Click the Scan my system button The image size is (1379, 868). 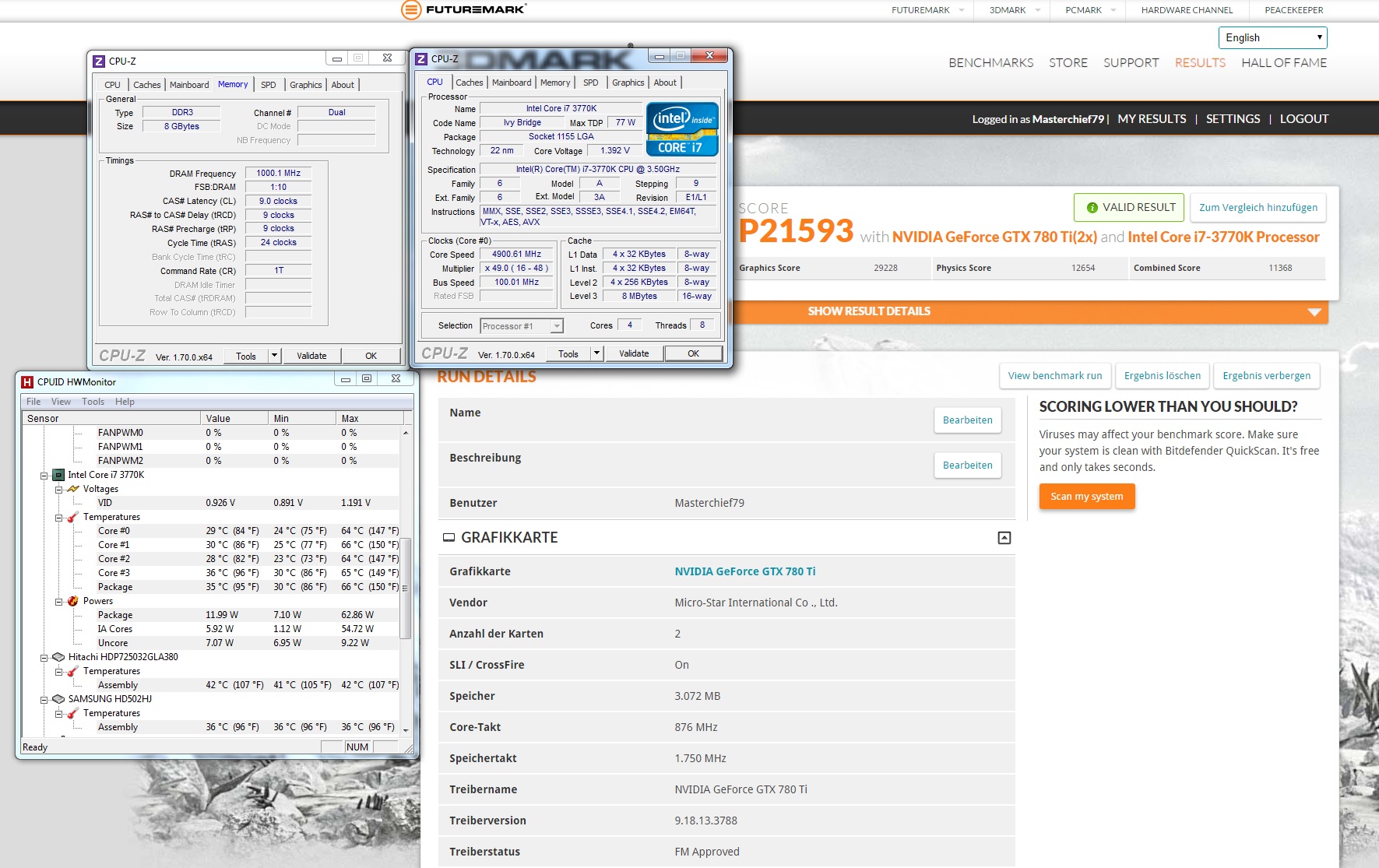[1087, 497]
